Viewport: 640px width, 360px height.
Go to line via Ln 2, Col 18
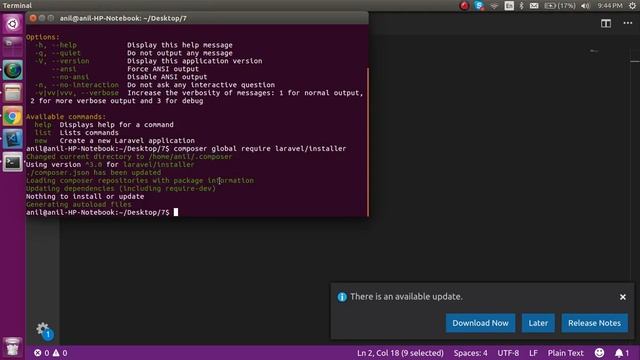[x=400, y=353]
